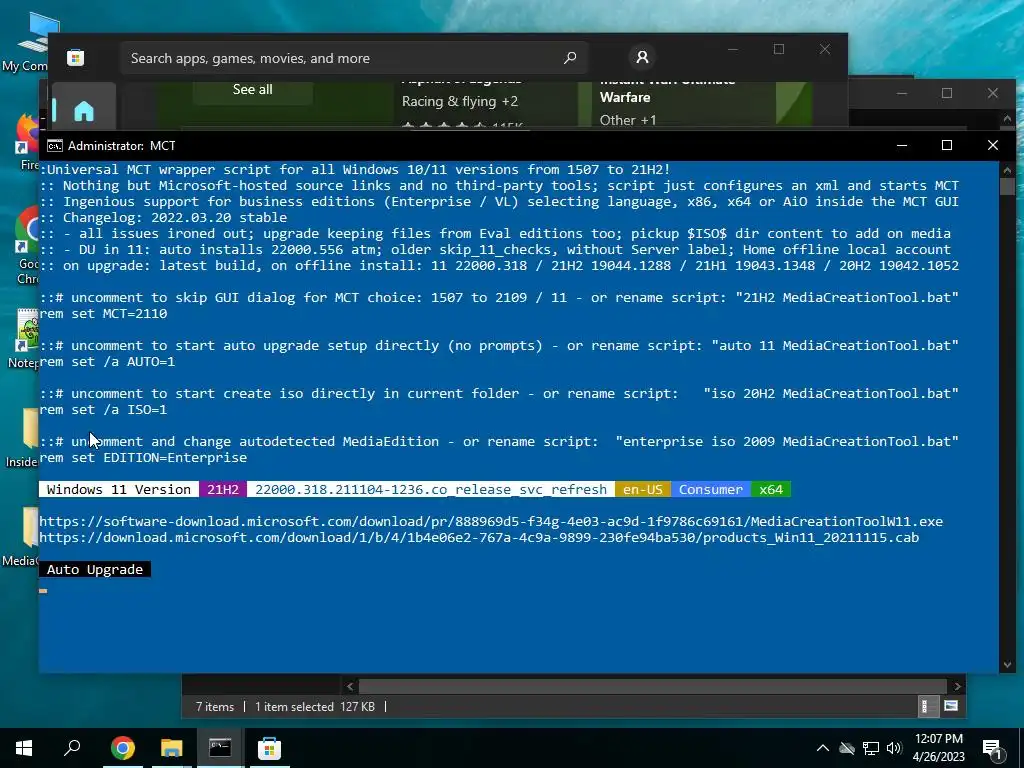This screenshot has width=1024, height=768.
Task: Click the en-US language label
Action: tap(643, 489)
